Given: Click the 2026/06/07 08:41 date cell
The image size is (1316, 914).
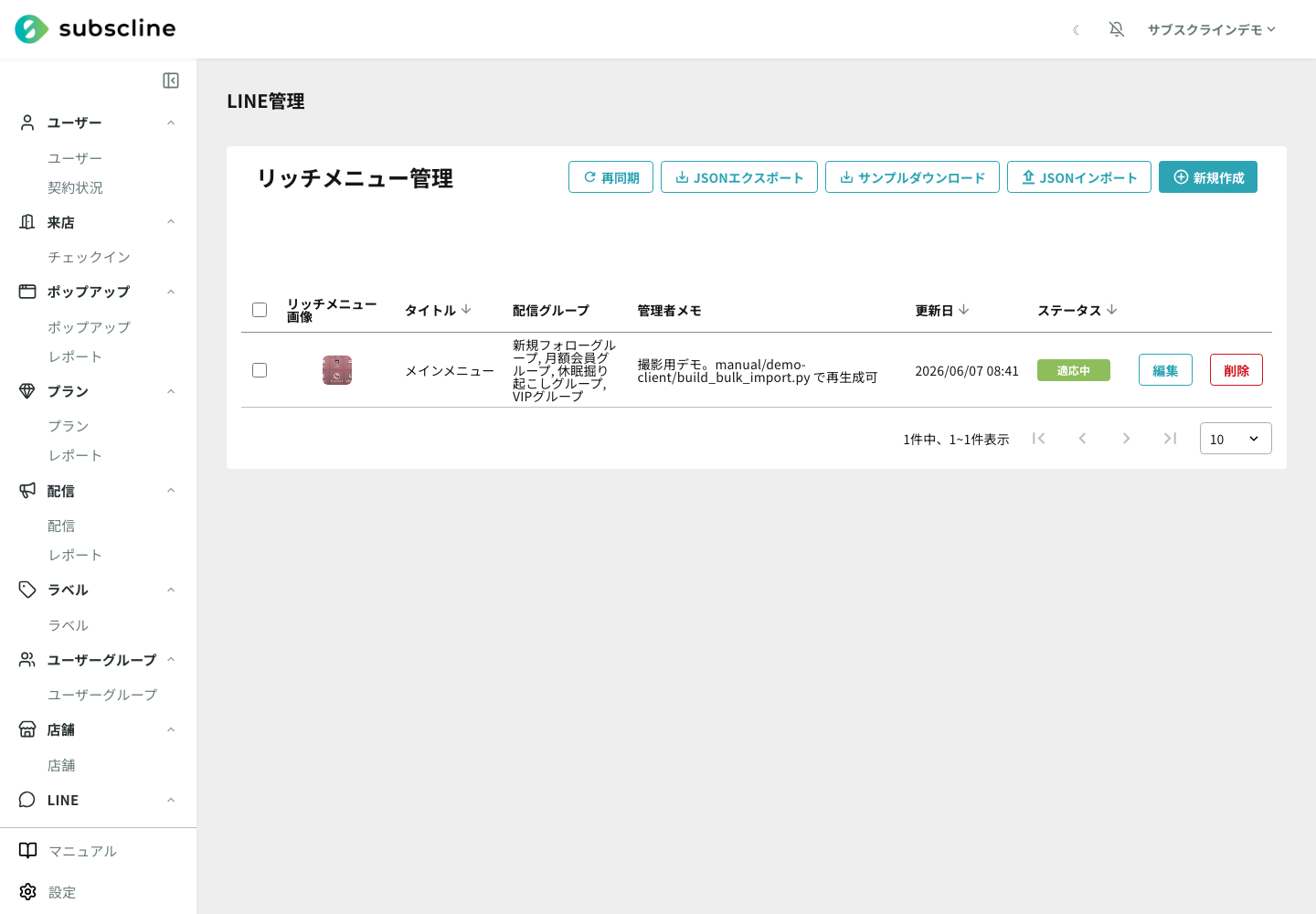Looking at the screenshot, I should pos(967,371).
